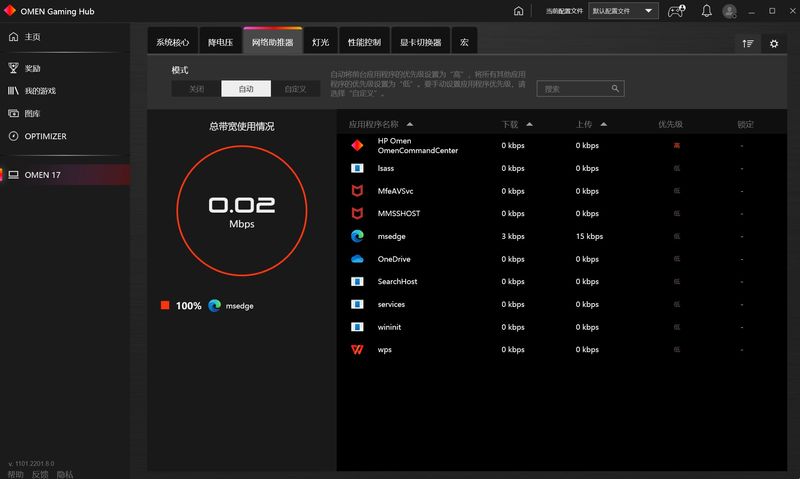Viewport: 800px width, 479px height.
Task: Sort by 上传 column arrow
Action: point(605,124)
